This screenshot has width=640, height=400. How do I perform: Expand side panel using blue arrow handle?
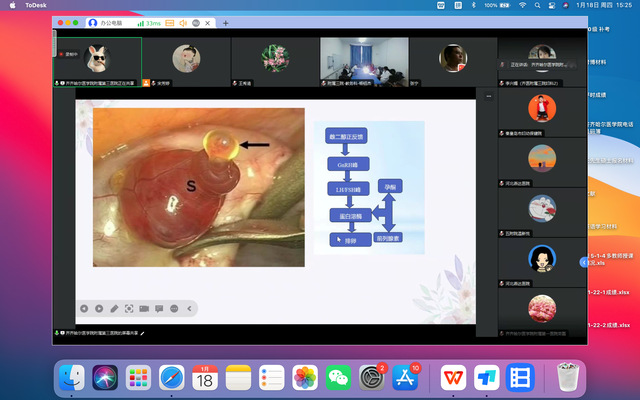[584, 262]
